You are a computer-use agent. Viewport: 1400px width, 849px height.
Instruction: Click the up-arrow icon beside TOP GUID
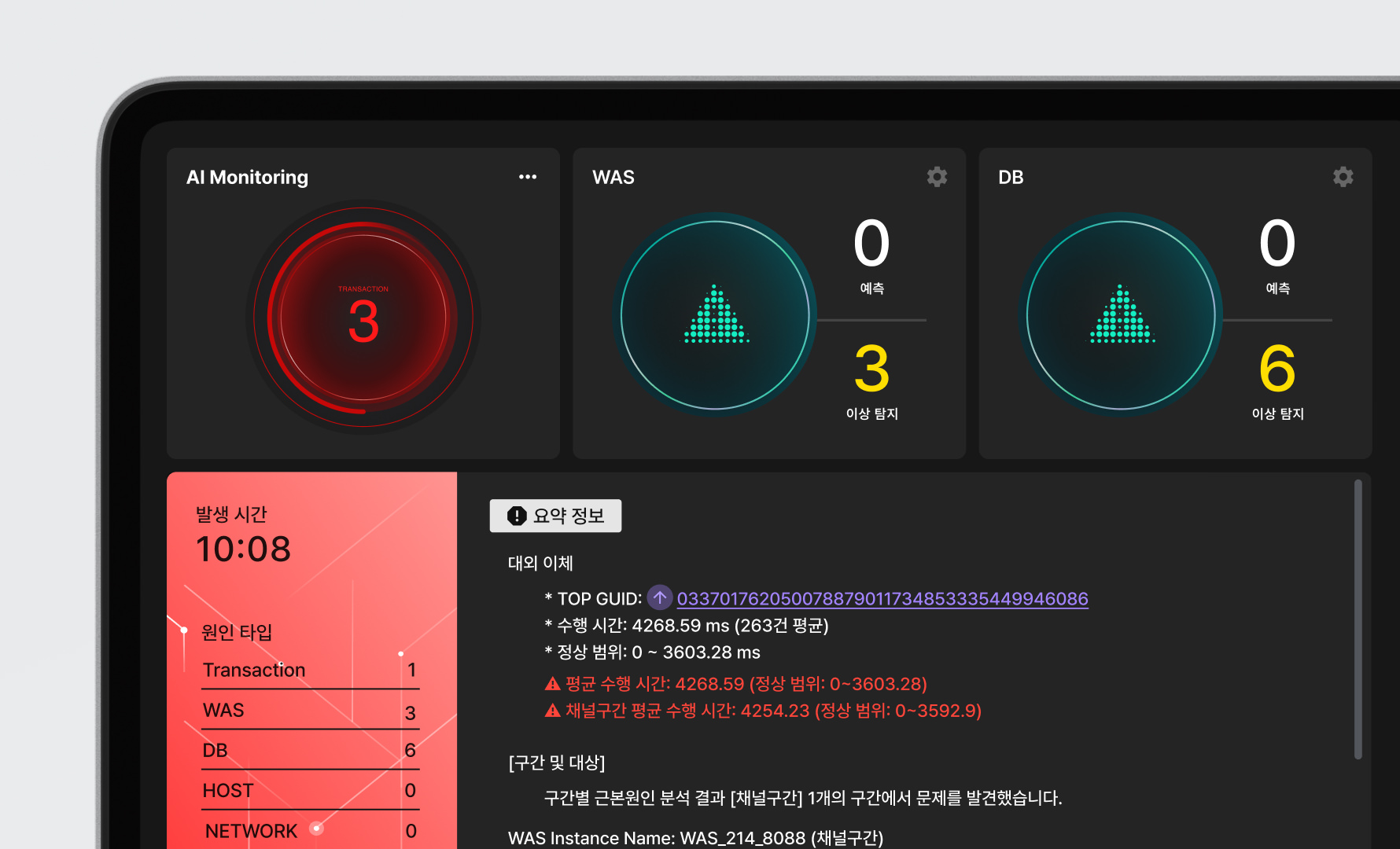click(660, 598)
